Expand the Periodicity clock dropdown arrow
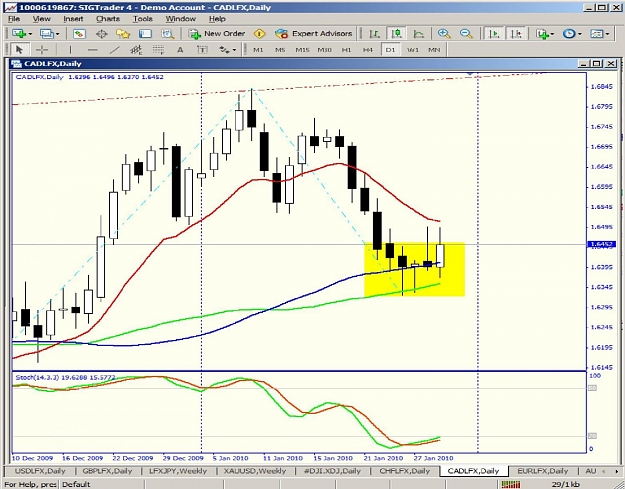Image resolution: width=625 pixels, height=489 pixels. 580,34
